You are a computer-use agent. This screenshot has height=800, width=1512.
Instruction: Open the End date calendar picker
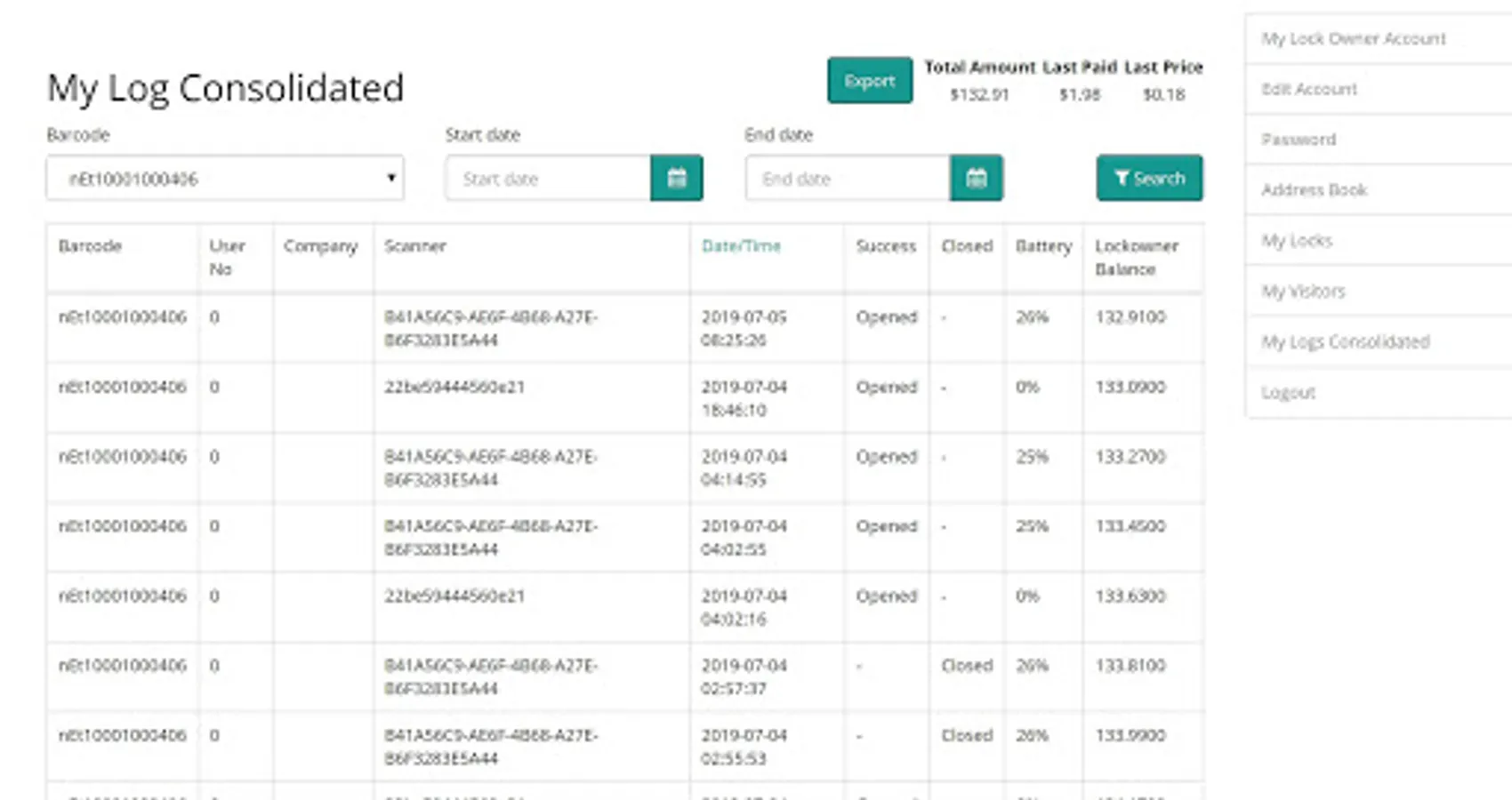(977, 178)
